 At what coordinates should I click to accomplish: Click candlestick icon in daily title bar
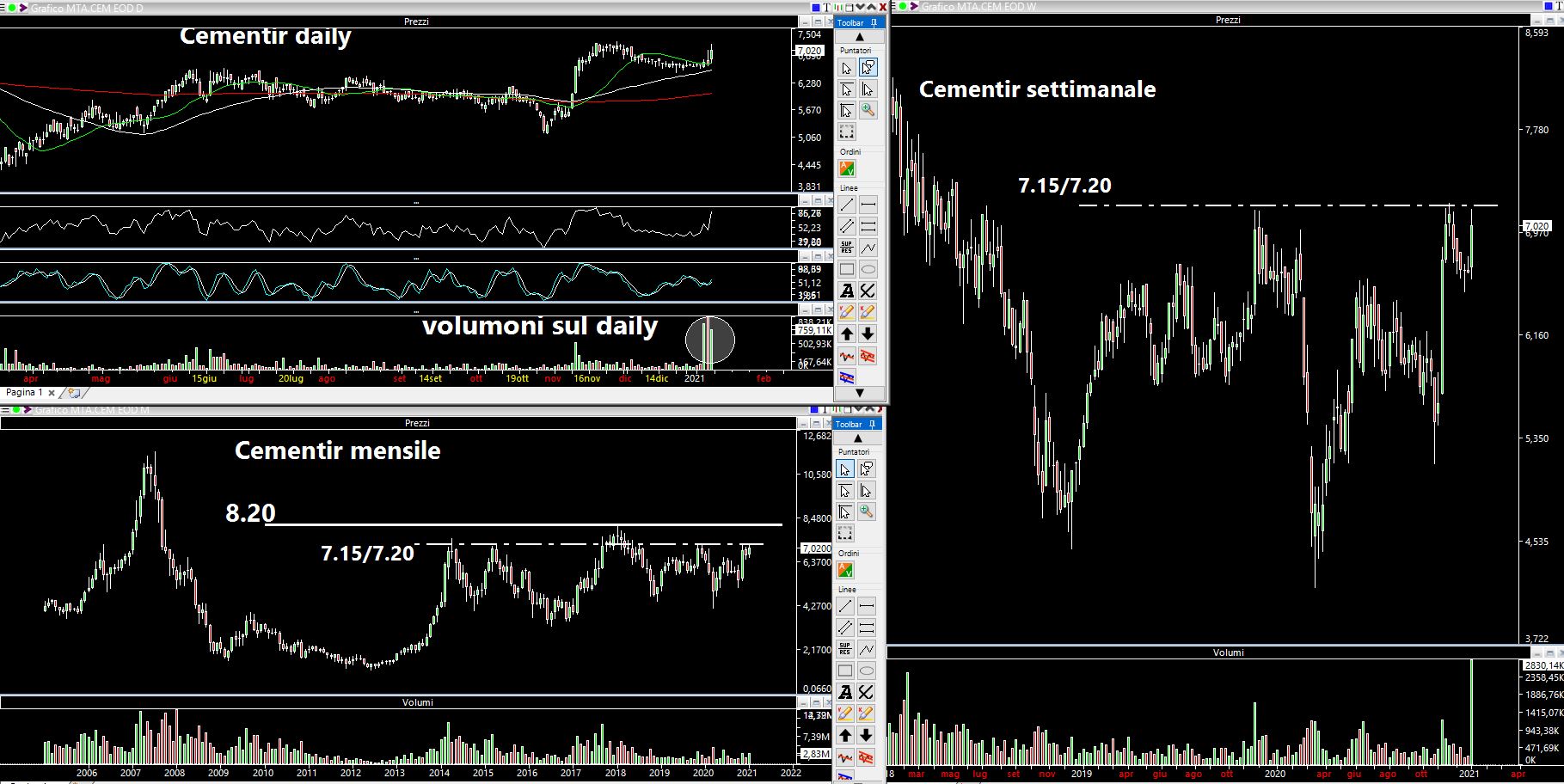point(837,8)
